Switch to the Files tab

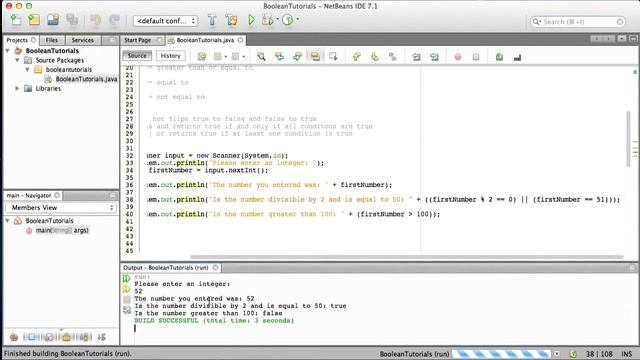[52, 40]
